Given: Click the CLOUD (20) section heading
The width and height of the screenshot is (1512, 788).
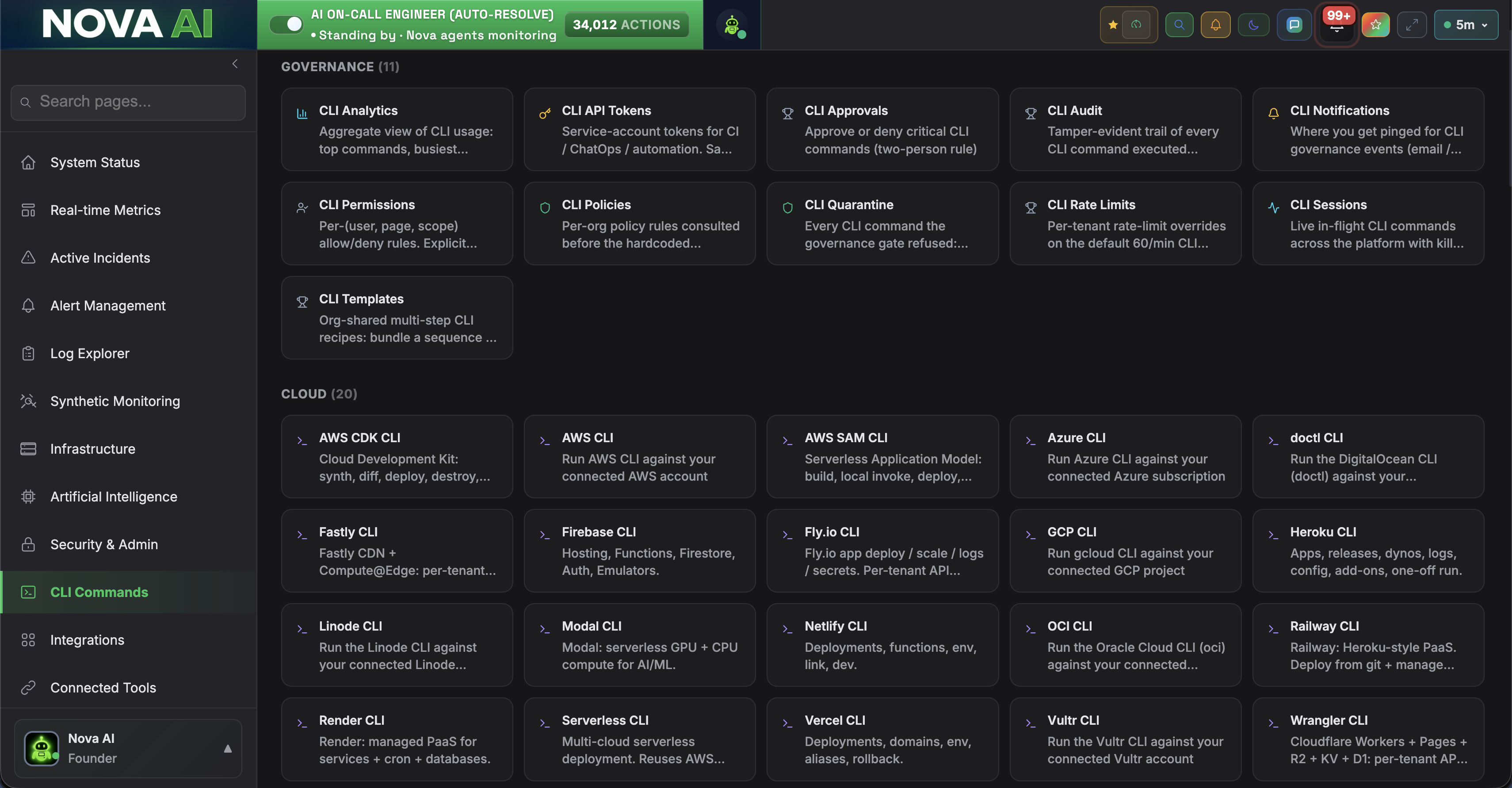Looking at the screenshot, I should [x=319, y=394].
